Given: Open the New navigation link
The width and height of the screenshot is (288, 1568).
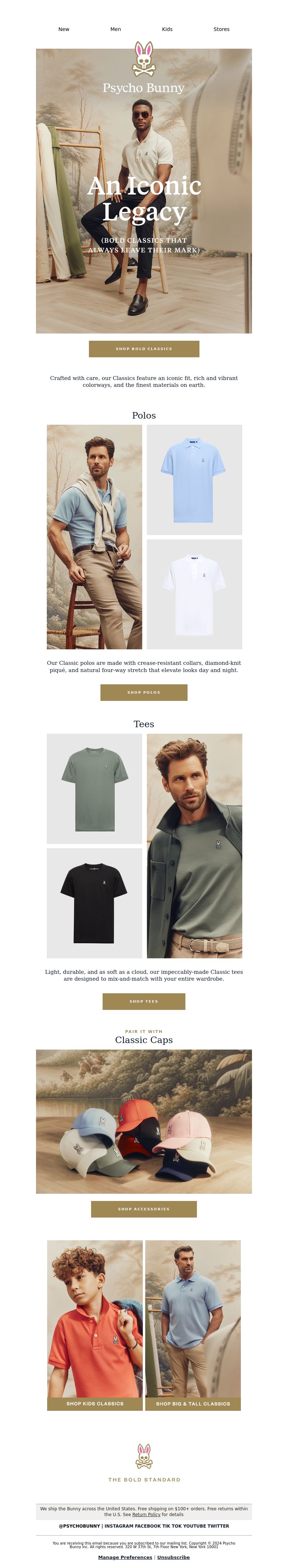Looking at the screenshot, I should click(x=64, y=29).
